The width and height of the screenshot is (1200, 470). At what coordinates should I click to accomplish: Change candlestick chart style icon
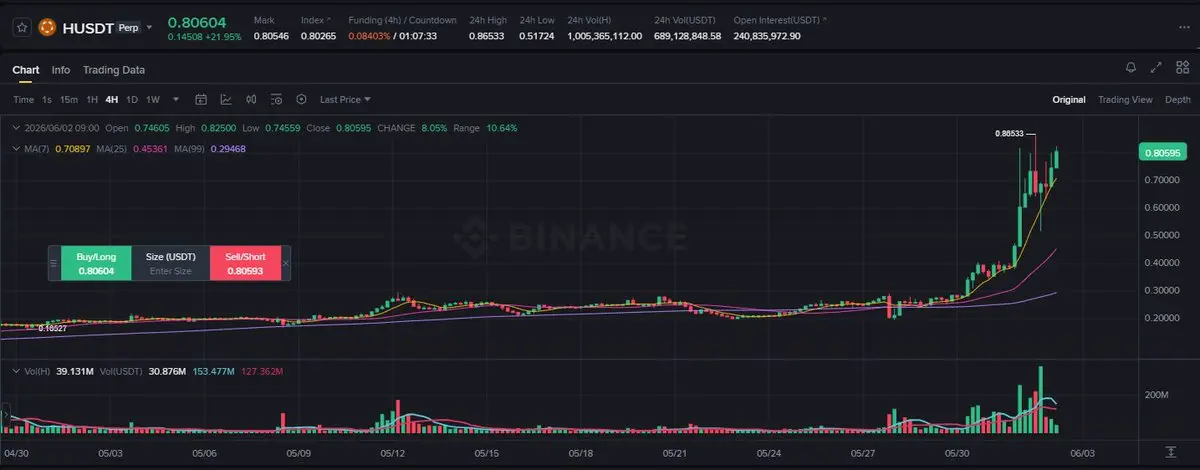[251, 99]
